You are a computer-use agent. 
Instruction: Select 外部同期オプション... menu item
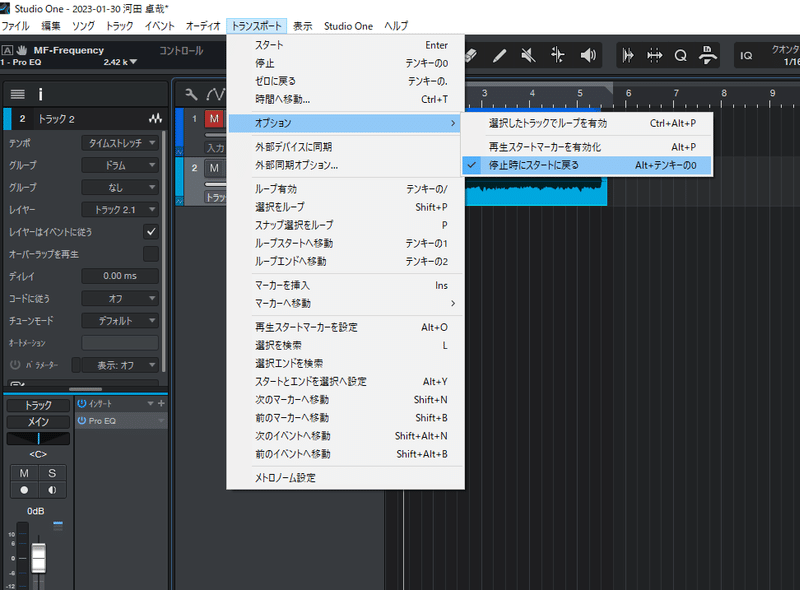345,165
